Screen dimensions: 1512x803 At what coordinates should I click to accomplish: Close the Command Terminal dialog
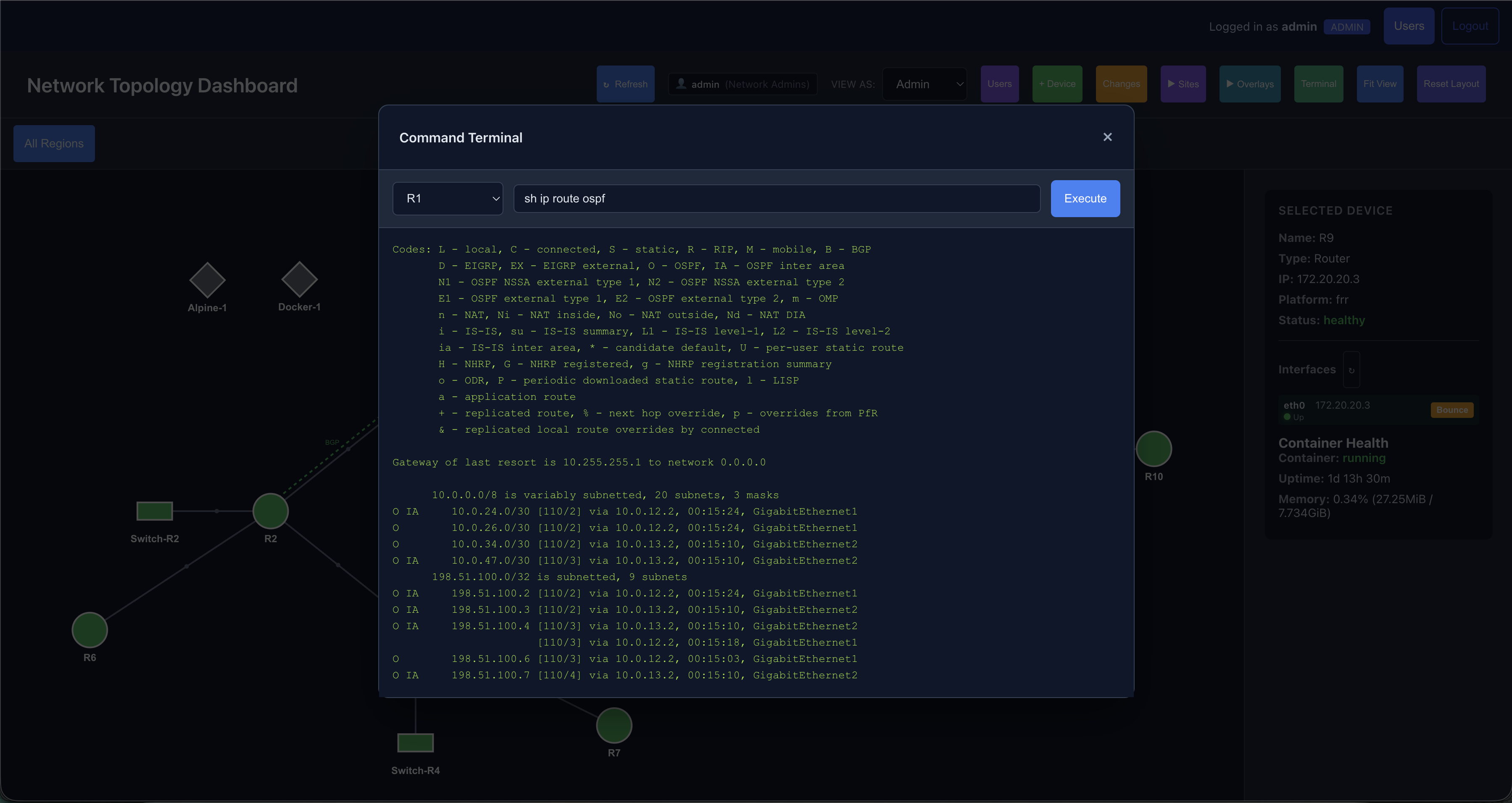click(1107, 136)
